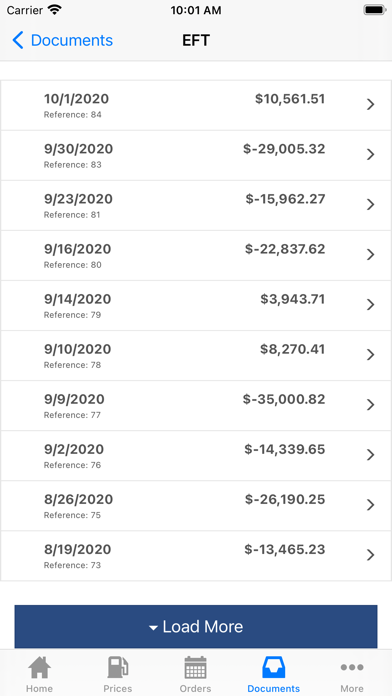This screenshot has height=696, width=392.
Task: Tap the battery icon in status bar
Action: (x=374, y=10)
